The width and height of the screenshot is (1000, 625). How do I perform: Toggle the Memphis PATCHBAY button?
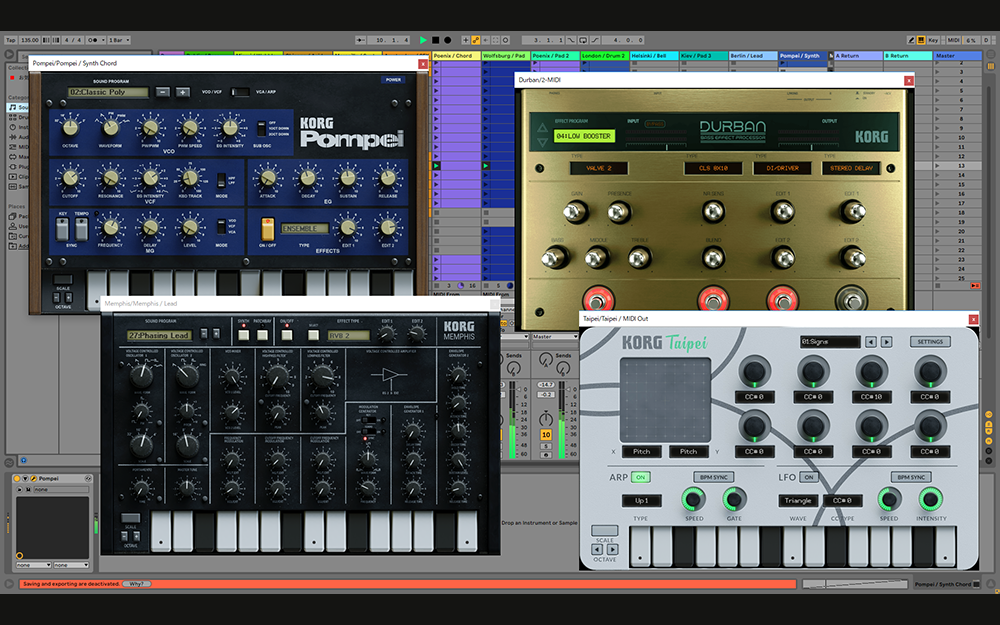pyautogui.click(x=262, y=335)
